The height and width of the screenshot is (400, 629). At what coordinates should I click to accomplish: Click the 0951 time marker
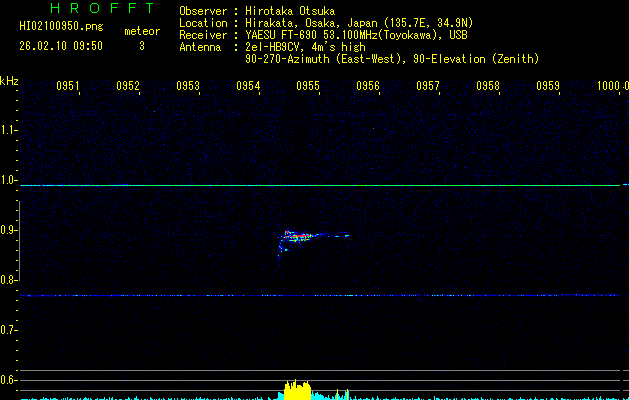pyautogui.click(x=68, y=86)
